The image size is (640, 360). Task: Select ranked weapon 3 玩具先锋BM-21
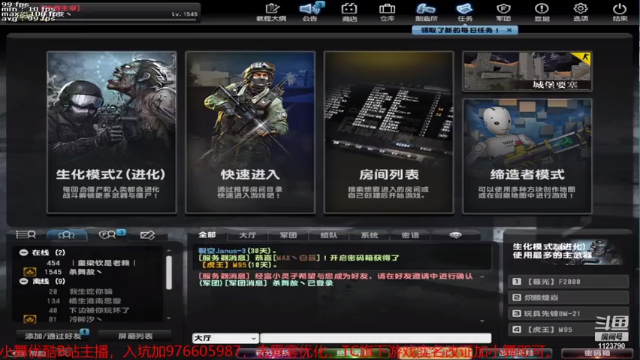pyautogui.click(x=568, y=313)
